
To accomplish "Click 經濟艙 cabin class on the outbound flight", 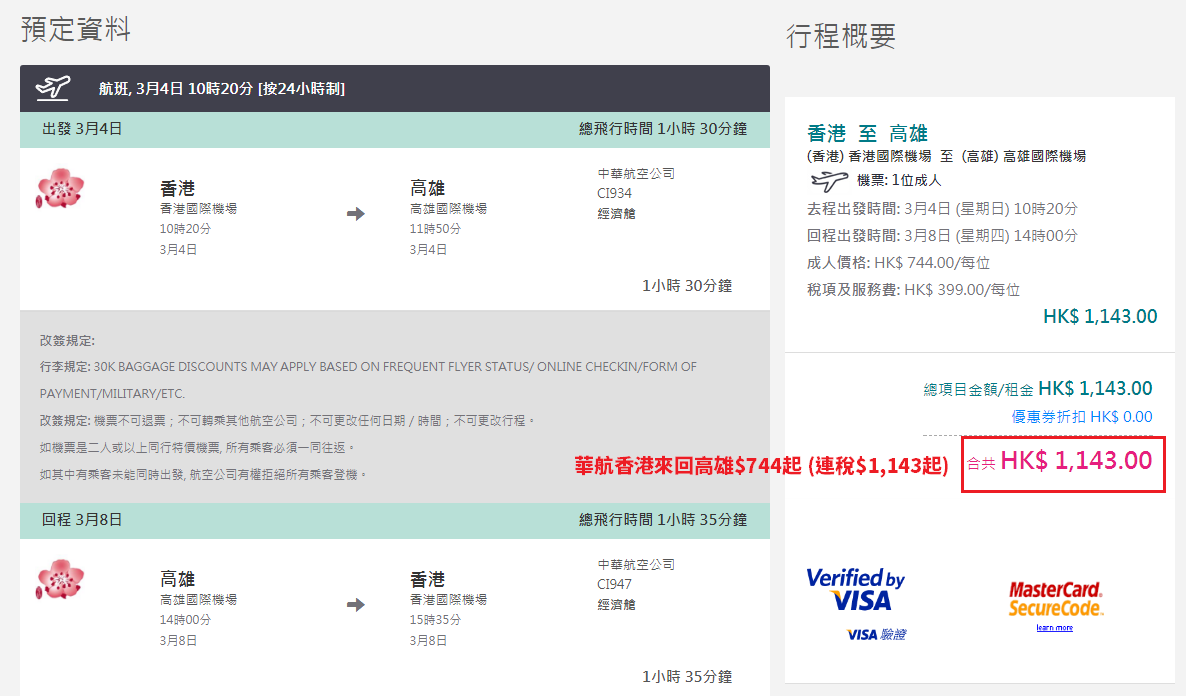I will coord(616,213).
